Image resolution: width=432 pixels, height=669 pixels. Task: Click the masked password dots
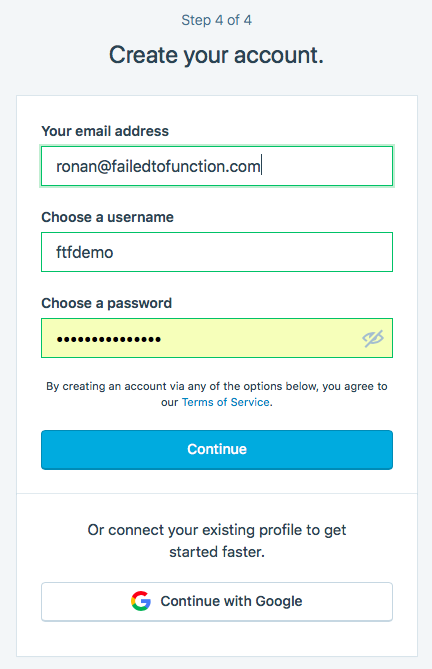109,339
